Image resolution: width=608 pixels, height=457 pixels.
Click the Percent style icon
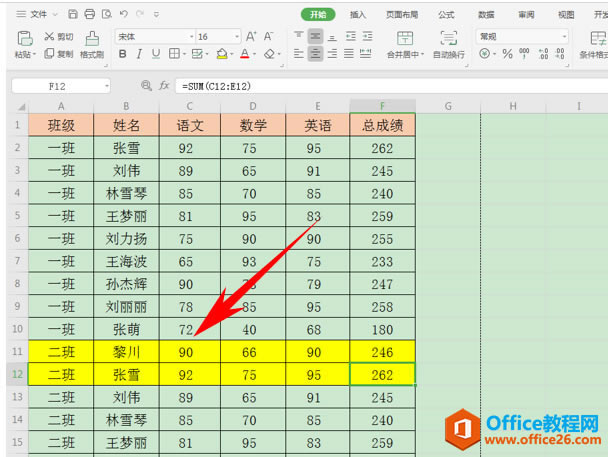click(507, 53)
